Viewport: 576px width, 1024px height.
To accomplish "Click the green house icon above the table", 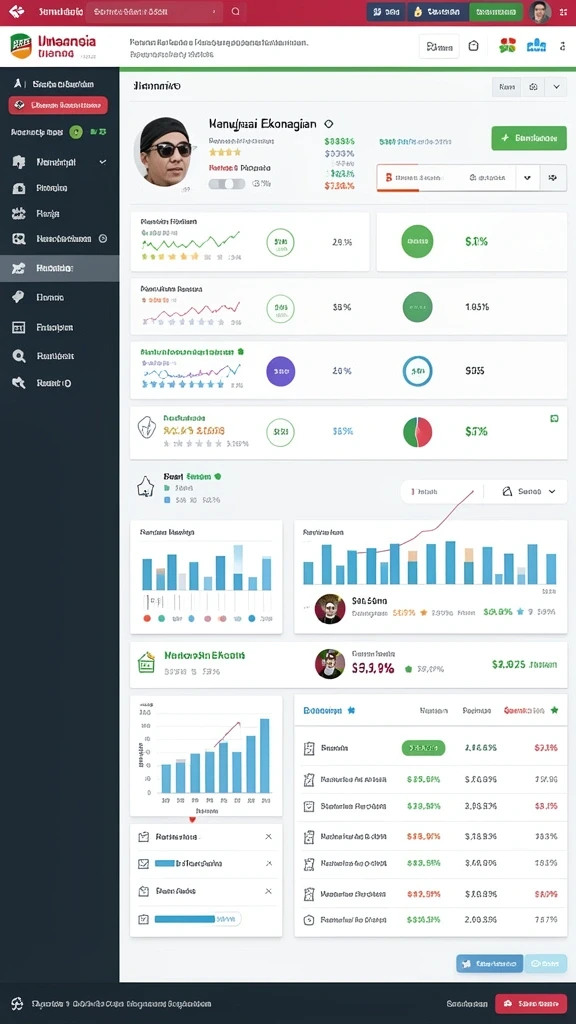I will click(146, 663).
